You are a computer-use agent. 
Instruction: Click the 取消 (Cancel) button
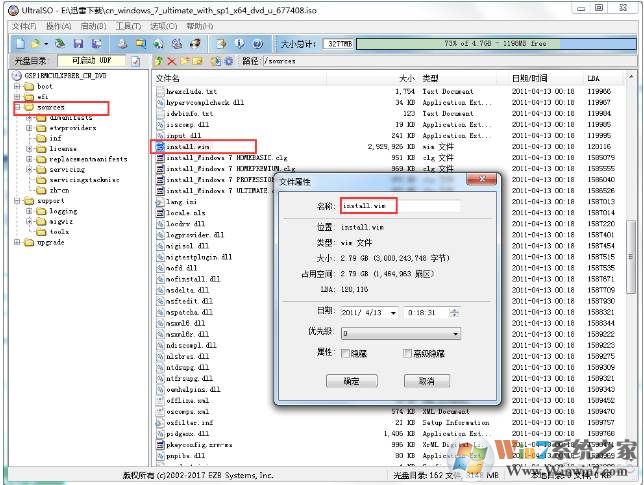point(427,381)
